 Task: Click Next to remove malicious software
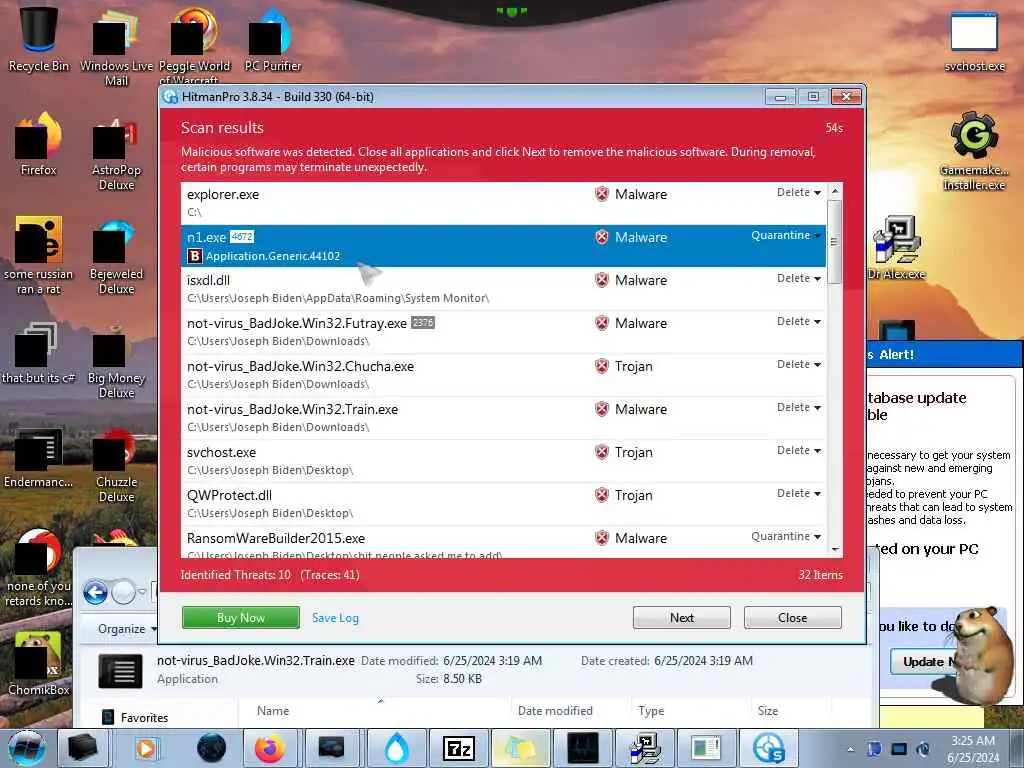tap(682, 618)
